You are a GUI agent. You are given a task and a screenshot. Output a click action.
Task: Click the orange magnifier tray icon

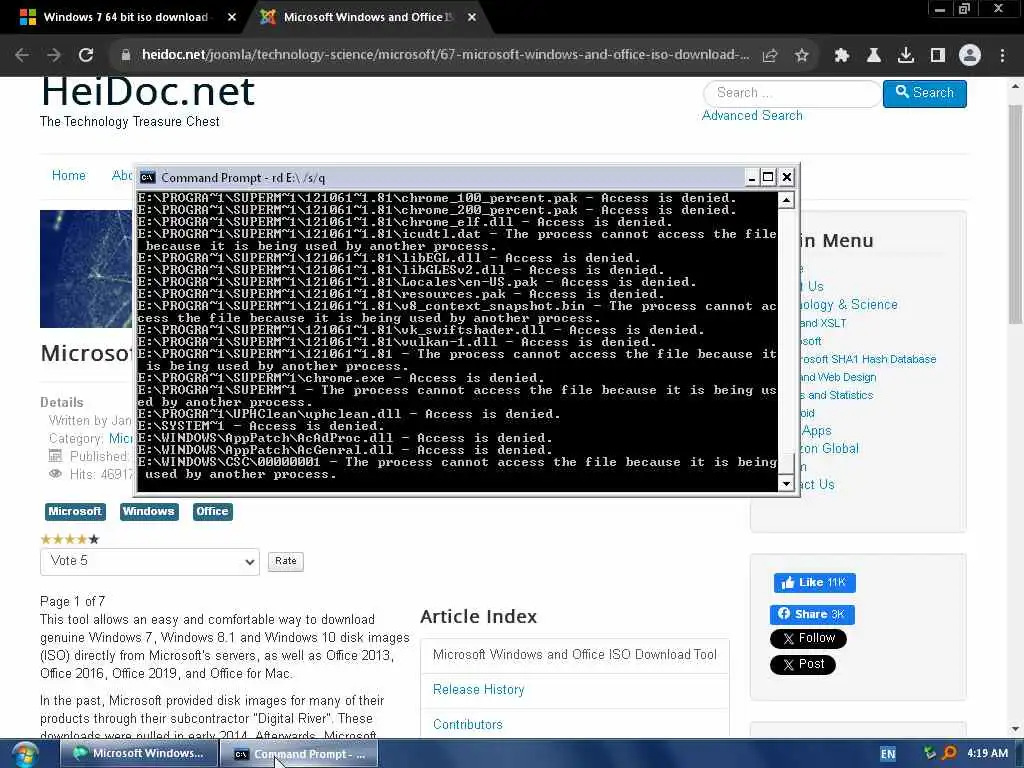pos(949,754)
